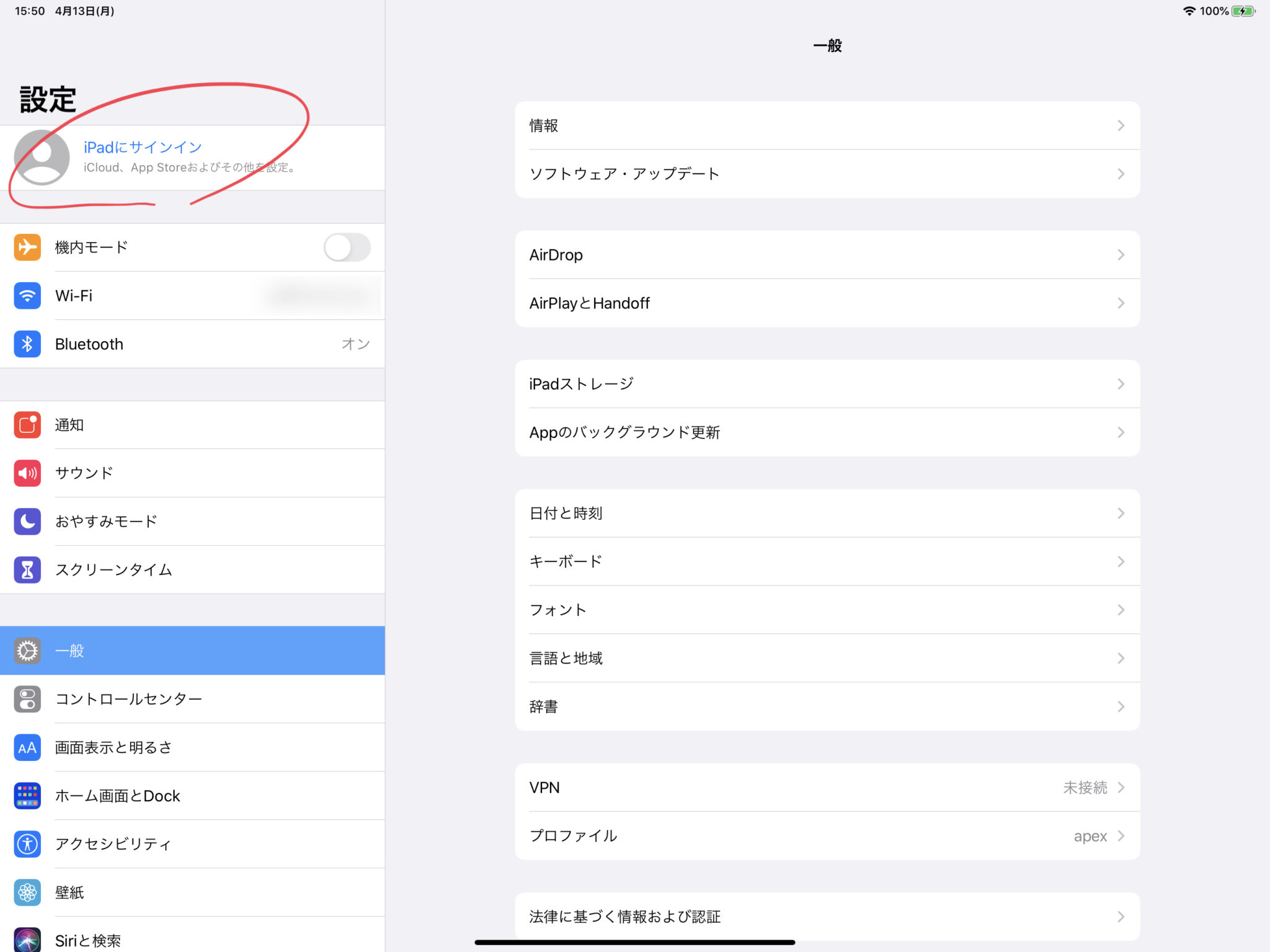
Task: Expand the 情報 row chevron
Action: coord(1121,126)
